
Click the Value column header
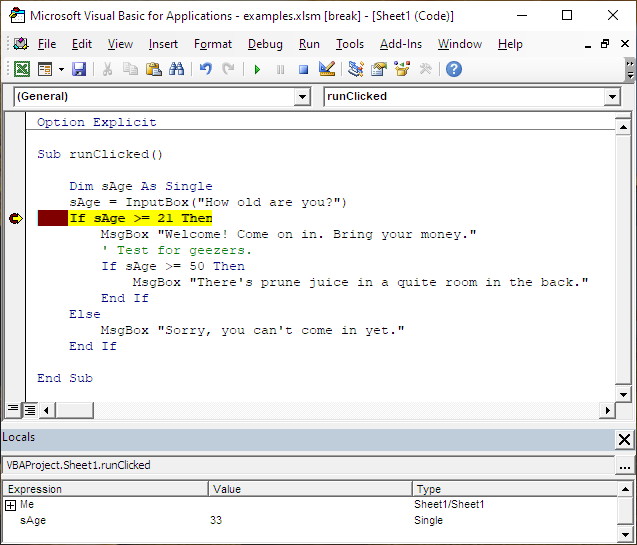click(310, 489)
